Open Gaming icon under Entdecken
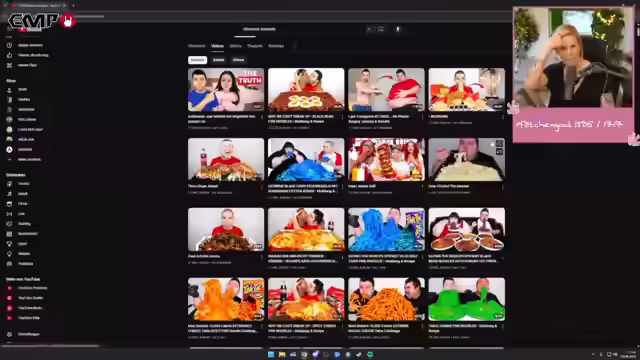This screenshot has width=640, height=360. pos(9,224)
